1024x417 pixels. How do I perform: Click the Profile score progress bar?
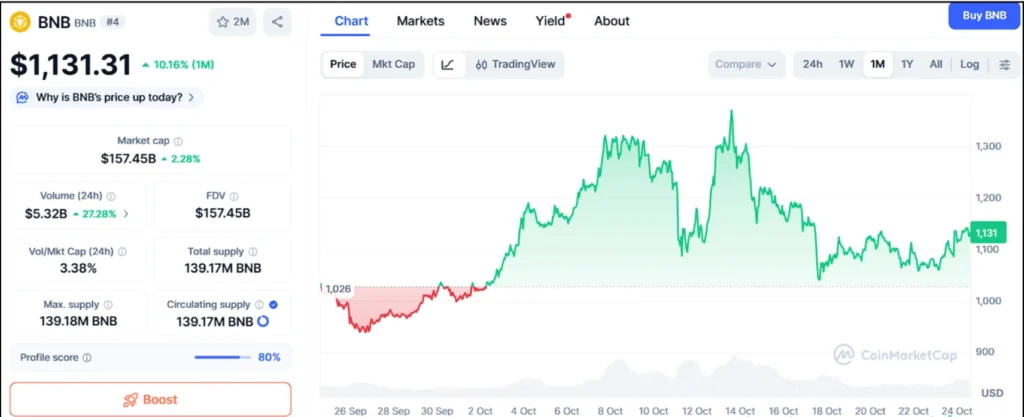(223, 357)
